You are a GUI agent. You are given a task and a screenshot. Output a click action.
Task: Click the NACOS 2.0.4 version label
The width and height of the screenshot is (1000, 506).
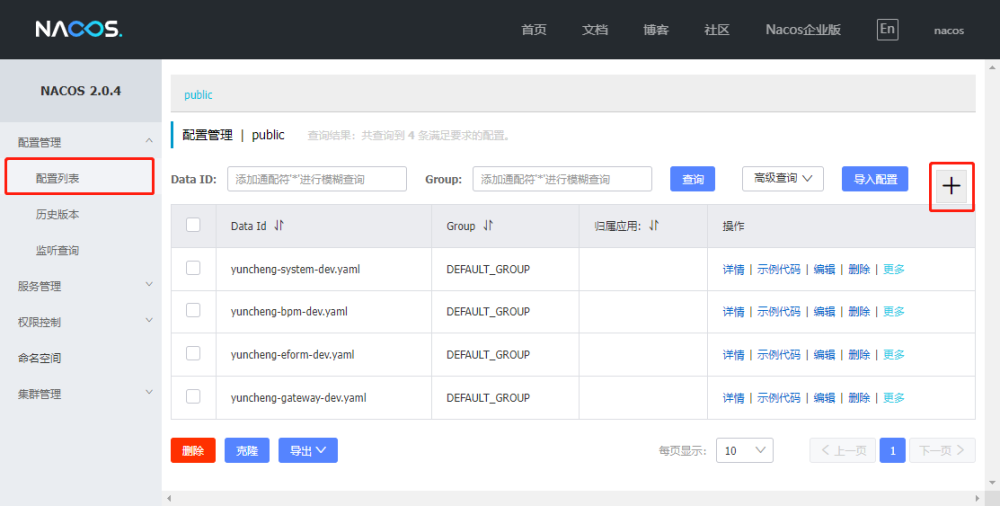(80, 91)
